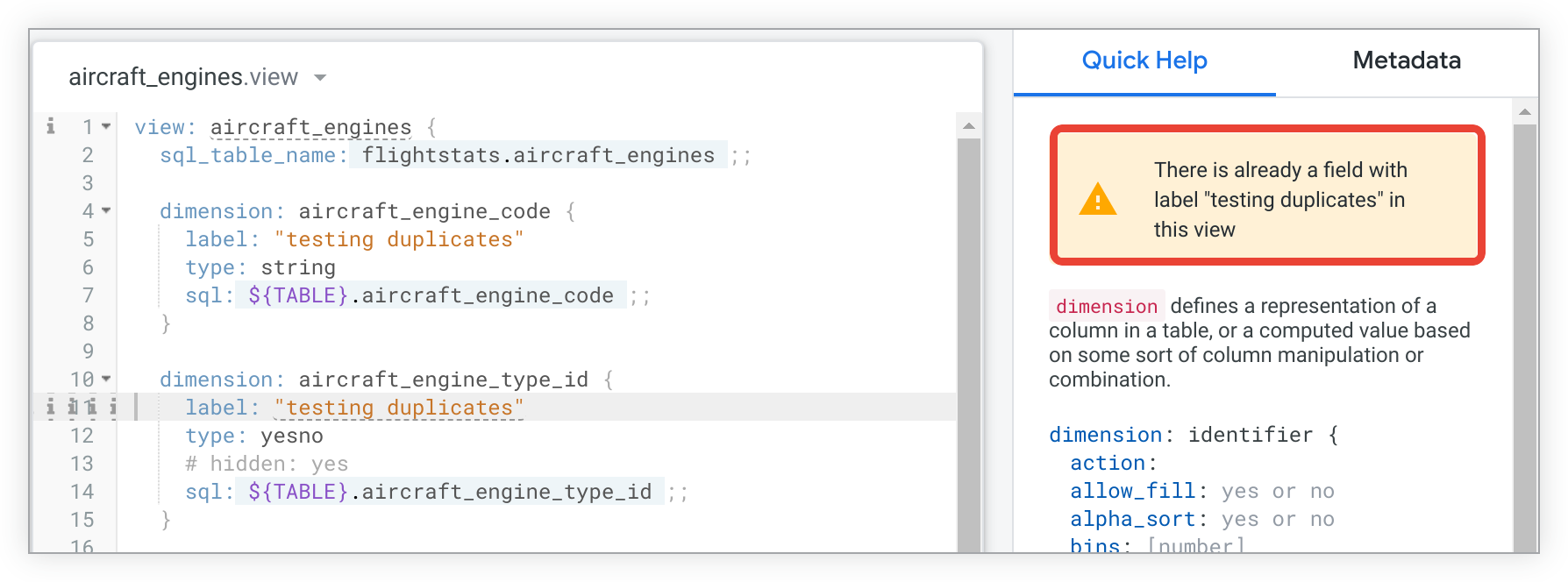Switch to the Quick Help tab
This screenshot has width=1568, height=582.
click(1144, 60)
